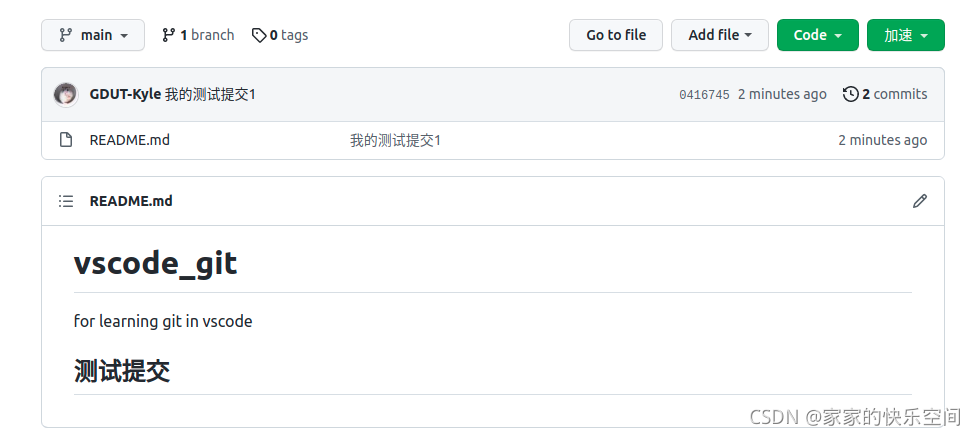Click the file icon beside README.md
Image resolution: width=975 pixels, height=435 pixels.
point(65,140)
